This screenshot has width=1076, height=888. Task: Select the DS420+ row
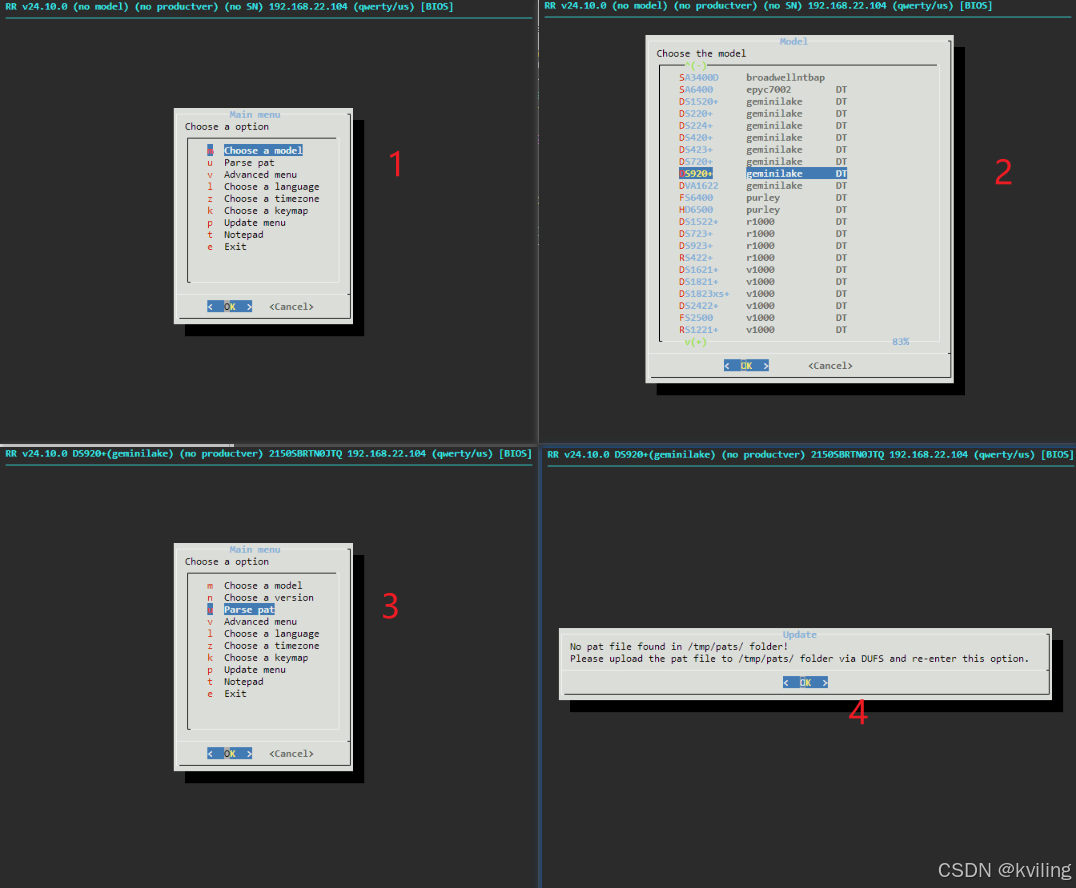[762, 137]
